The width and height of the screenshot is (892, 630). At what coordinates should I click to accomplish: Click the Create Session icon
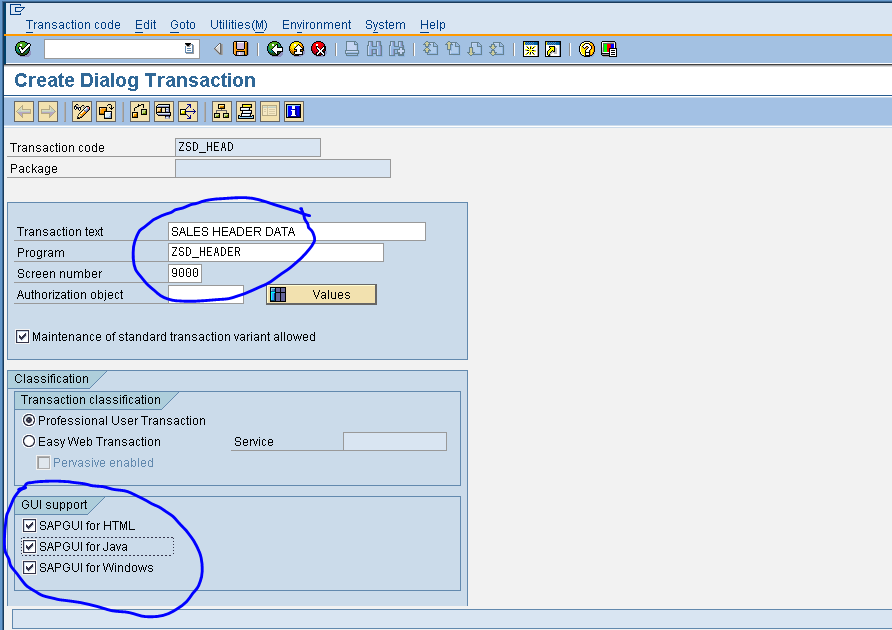[x=531, y=48]
